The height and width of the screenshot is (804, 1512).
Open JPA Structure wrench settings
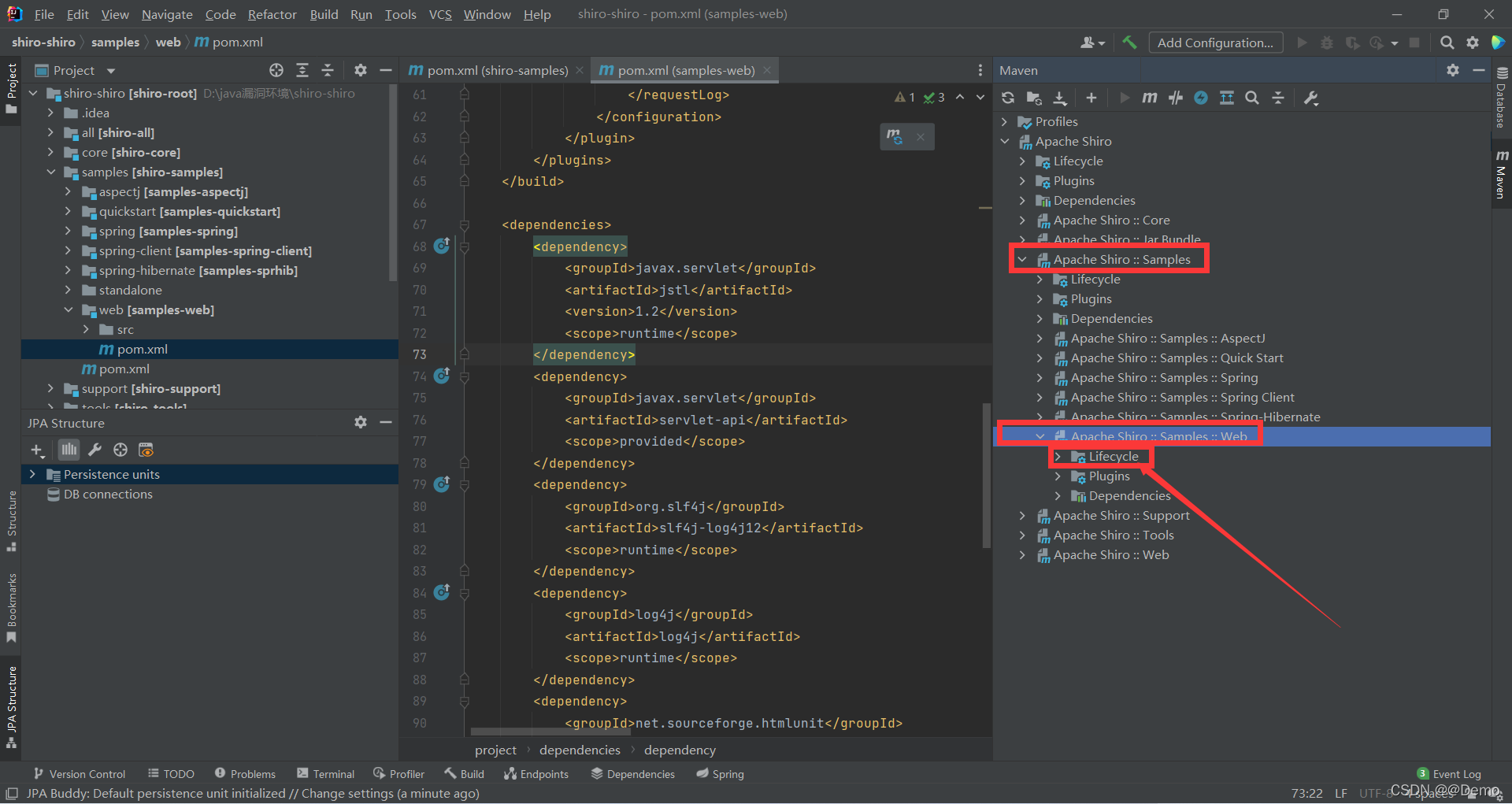[x=94, y=450]
